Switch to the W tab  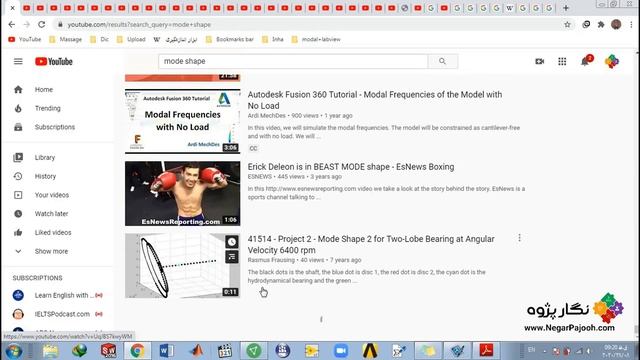coord(509,8)
